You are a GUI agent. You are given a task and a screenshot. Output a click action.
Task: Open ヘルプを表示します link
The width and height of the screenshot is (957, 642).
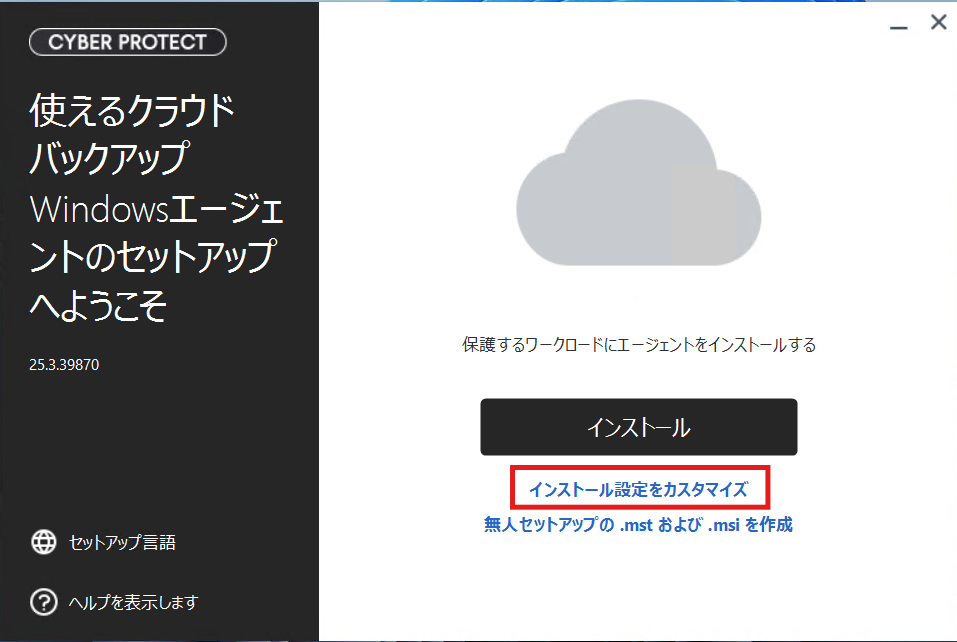(133, 602)
